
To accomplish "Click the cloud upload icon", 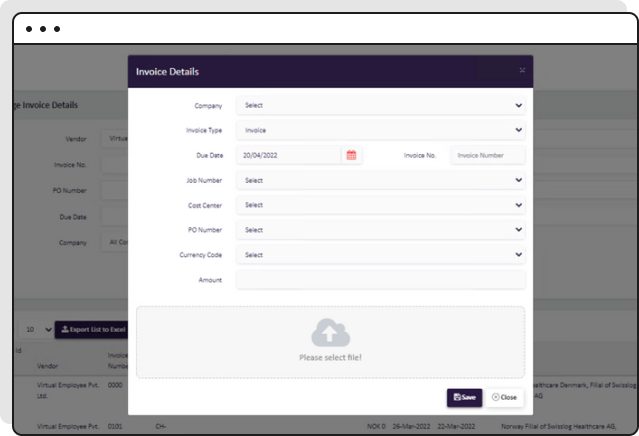I will click(330, 333).
